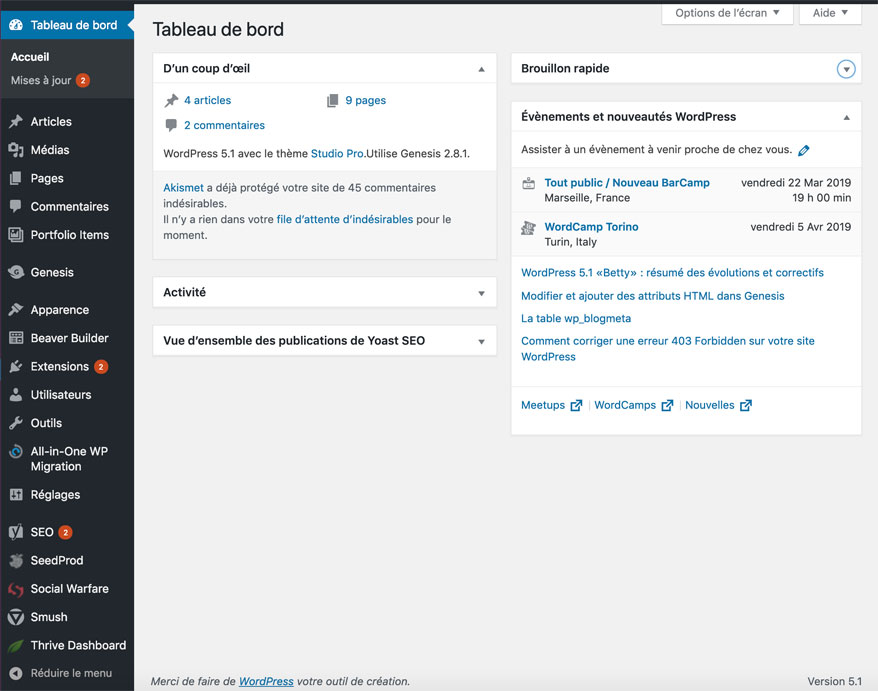Click the Thrive Dashboard leaf icon
878x691 pixels.
(16, 645)
